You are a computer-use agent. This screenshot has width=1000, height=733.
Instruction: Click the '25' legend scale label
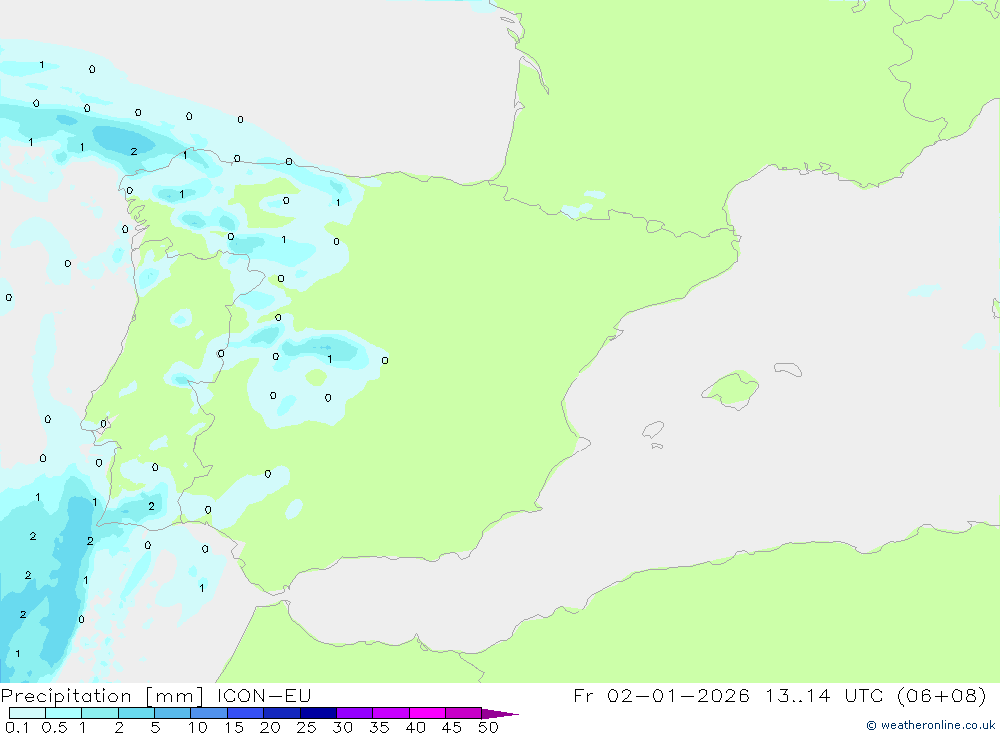pos(307,727)
